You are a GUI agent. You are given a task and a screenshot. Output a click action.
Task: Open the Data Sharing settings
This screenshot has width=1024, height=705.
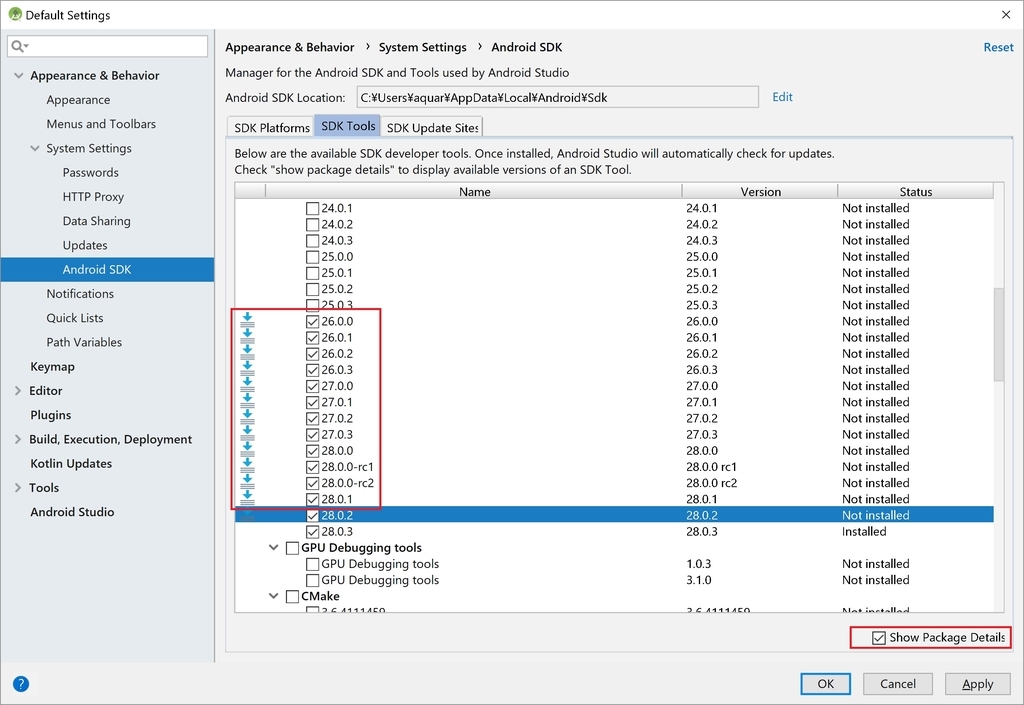point(97,221)
